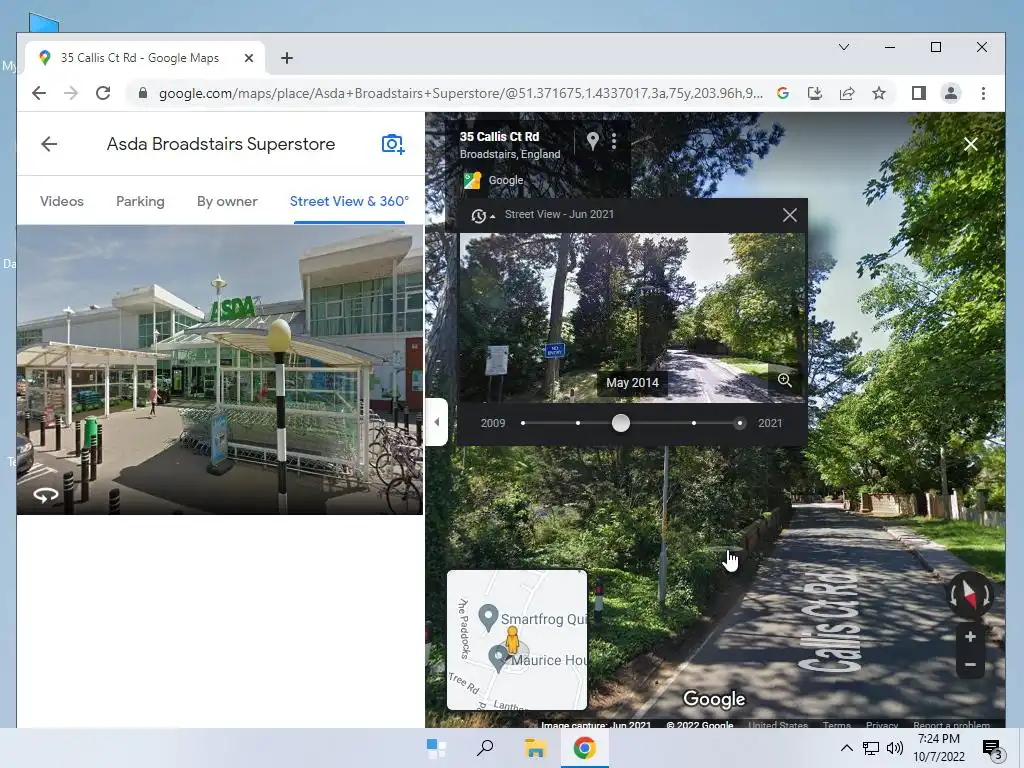Open Chrome three-dot menu
The height and width of the screenshot is (768, 1024).
pos(984,93)
